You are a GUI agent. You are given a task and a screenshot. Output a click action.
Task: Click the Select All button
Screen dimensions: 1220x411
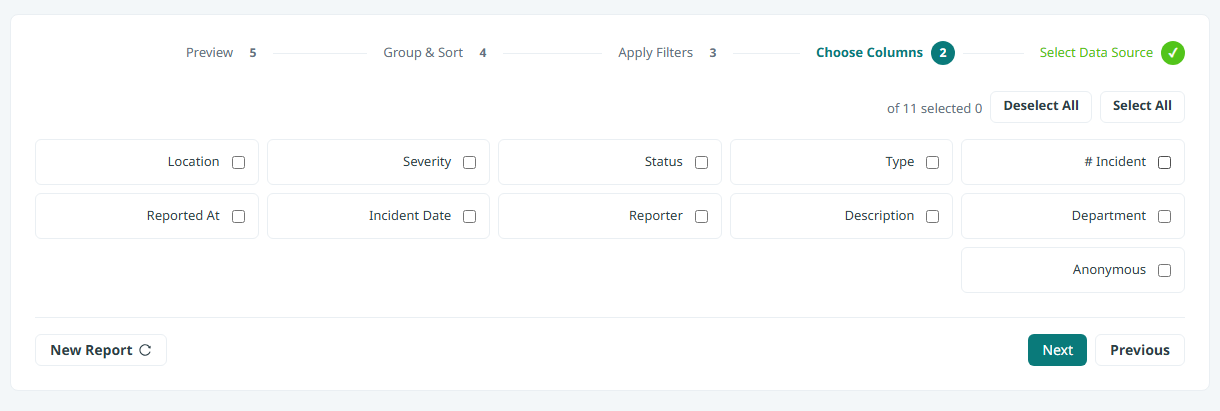[1142, 107]
